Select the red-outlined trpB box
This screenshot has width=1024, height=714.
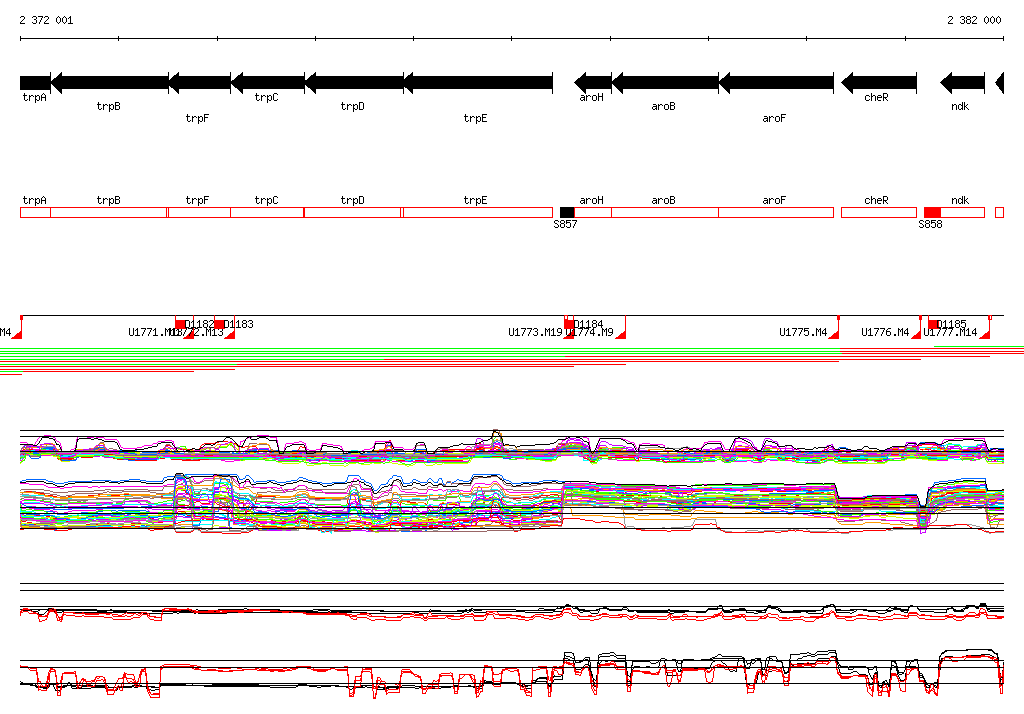pos(109,212)
